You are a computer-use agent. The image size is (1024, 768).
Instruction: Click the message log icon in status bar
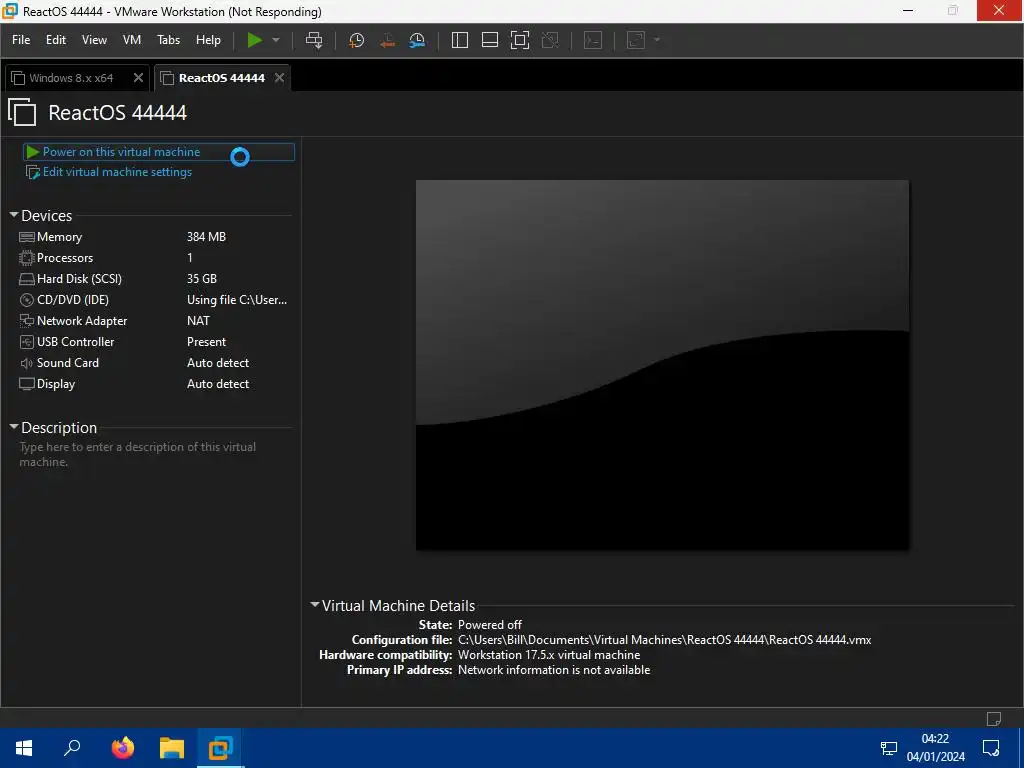click(994, 718)
